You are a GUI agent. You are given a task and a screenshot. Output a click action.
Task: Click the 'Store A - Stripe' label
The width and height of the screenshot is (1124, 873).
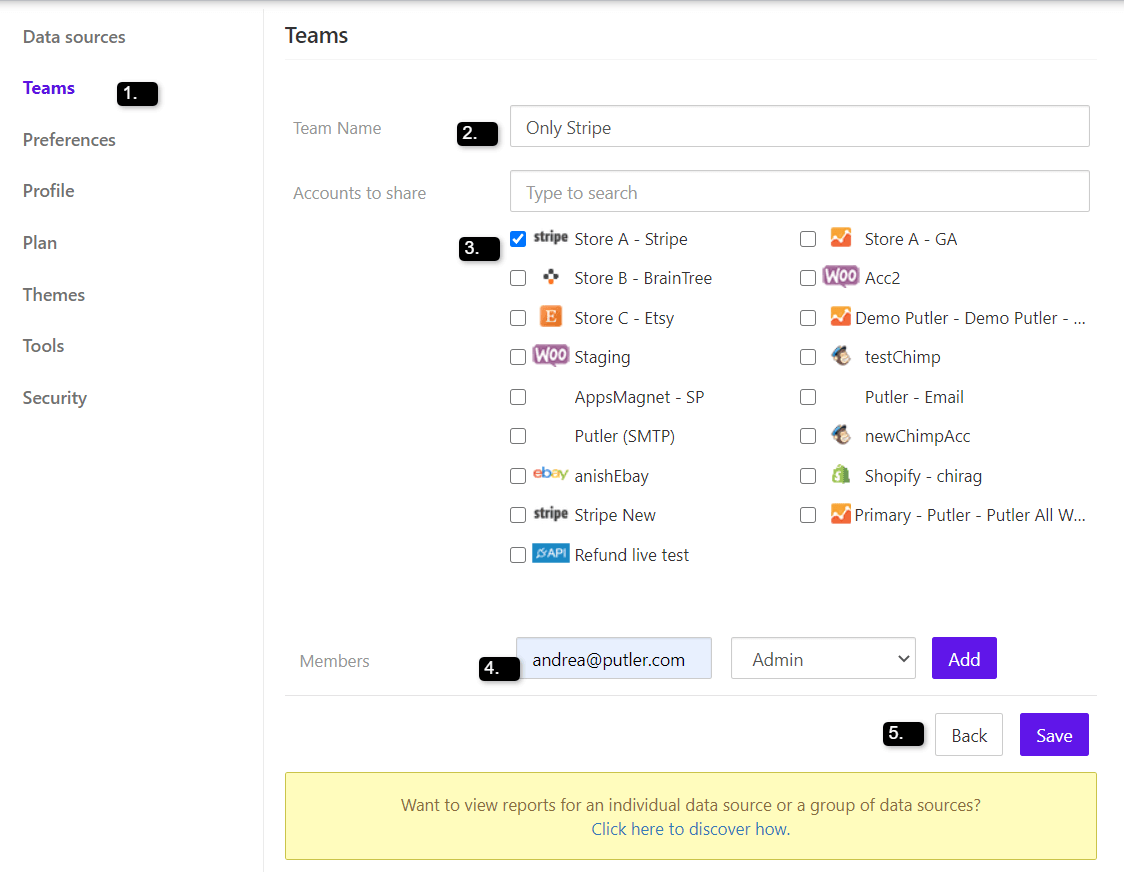tap(631, 239)
